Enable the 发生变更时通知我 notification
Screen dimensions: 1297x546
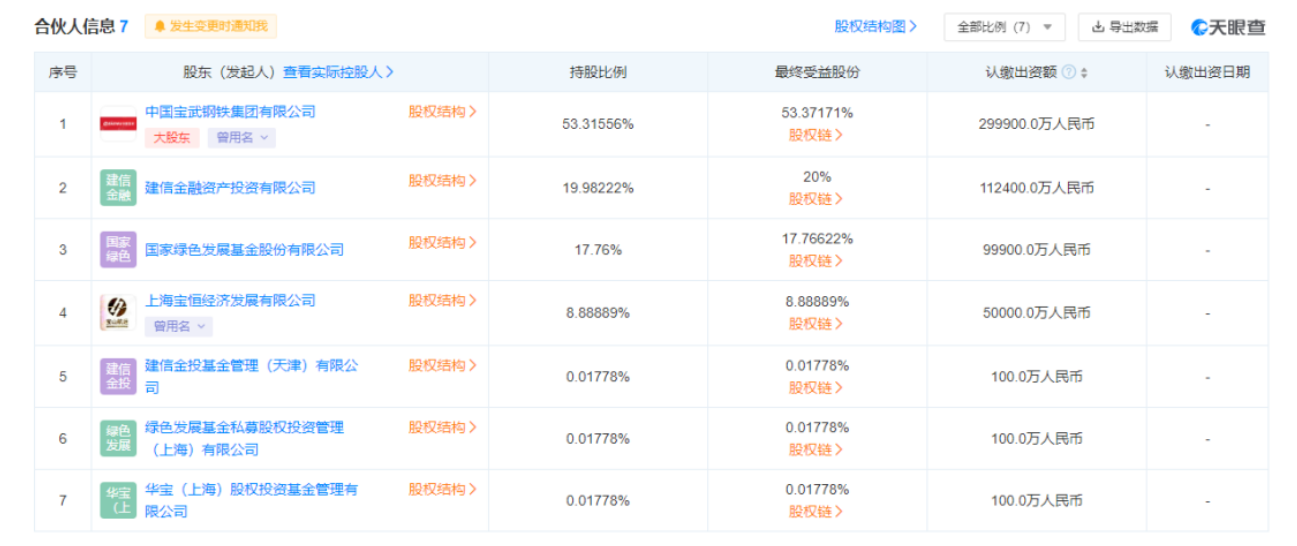210,26
